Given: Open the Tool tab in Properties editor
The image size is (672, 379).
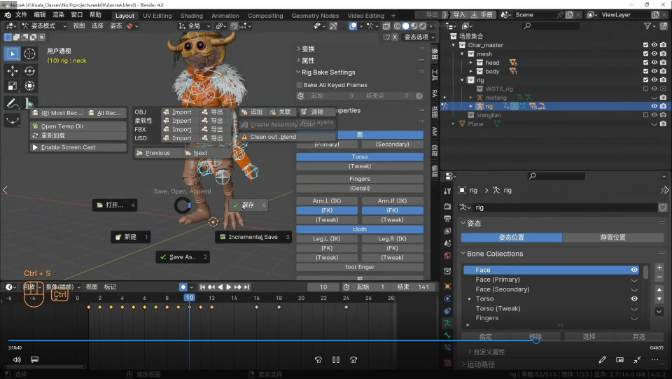Looking at the screenshot, I should coord(447,191).
